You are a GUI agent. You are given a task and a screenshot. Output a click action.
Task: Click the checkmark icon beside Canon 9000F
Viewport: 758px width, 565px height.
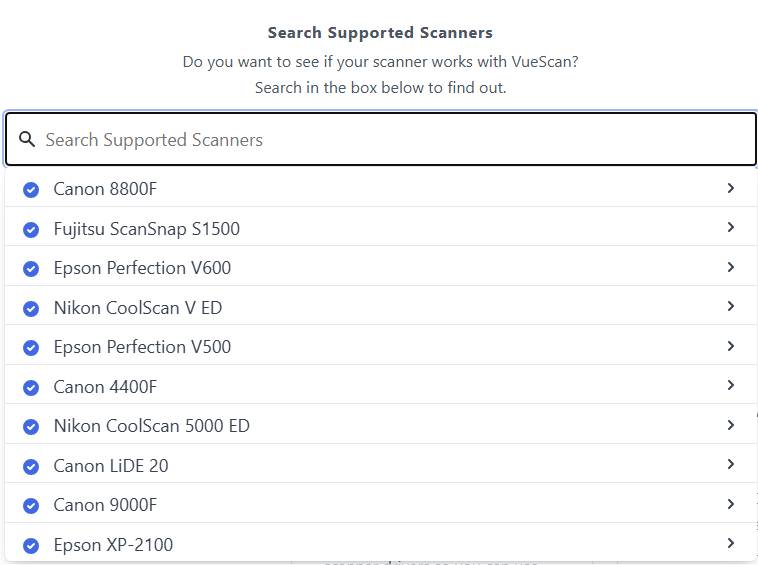31,506
